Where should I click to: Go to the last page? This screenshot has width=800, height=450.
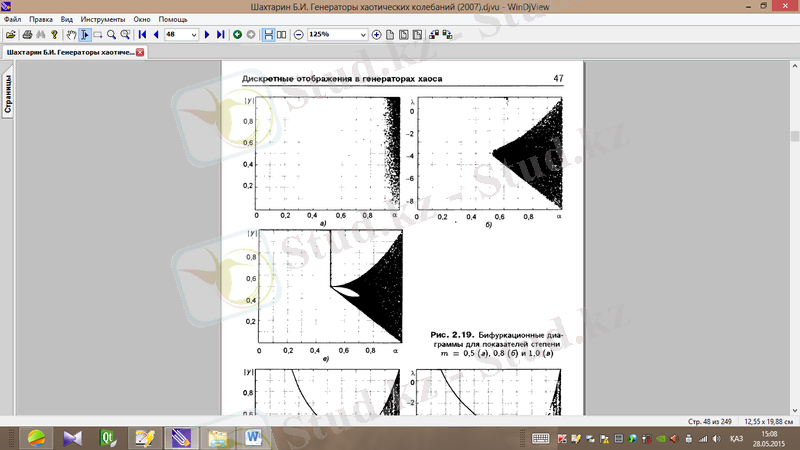pyautogui.click(x=220, y=35)
